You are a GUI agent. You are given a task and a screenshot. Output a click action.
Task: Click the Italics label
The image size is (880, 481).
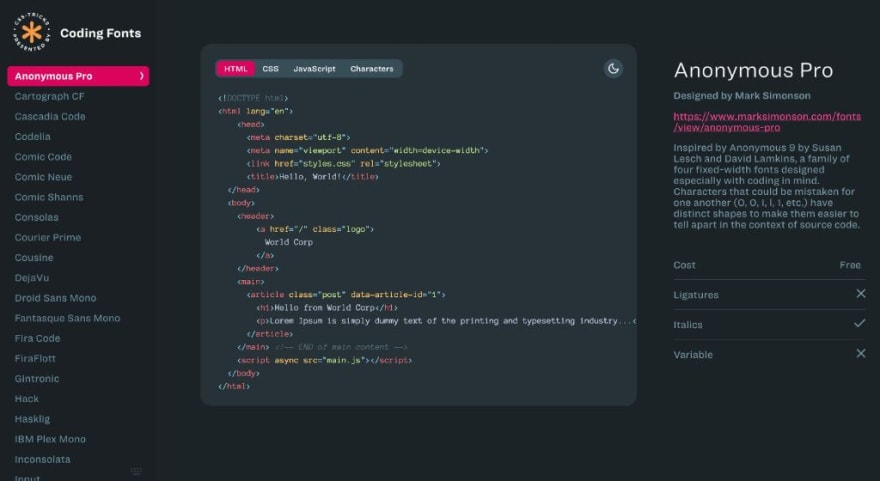pyautogui.click(x=688, y=324)
